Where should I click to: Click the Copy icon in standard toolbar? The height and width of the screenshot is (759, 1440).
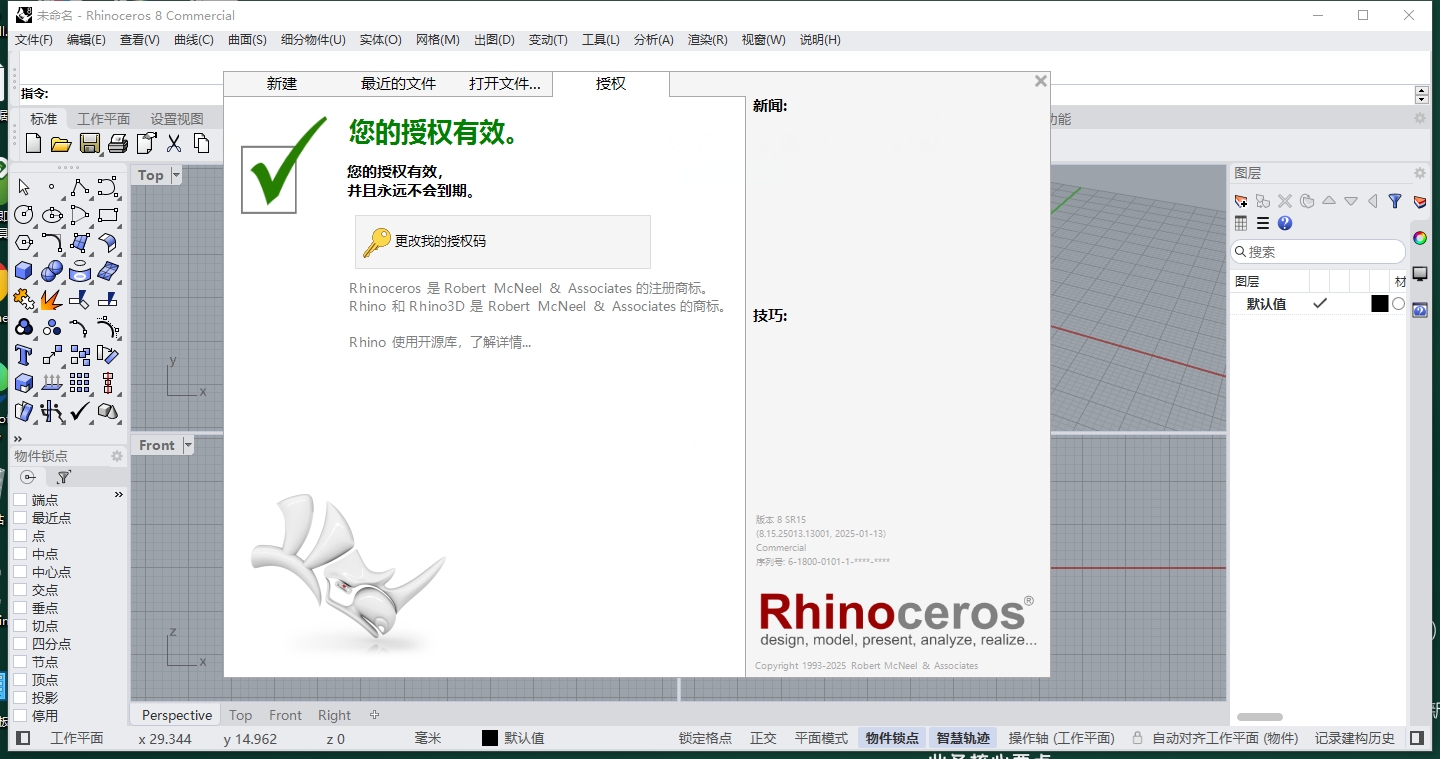(202, 144)
